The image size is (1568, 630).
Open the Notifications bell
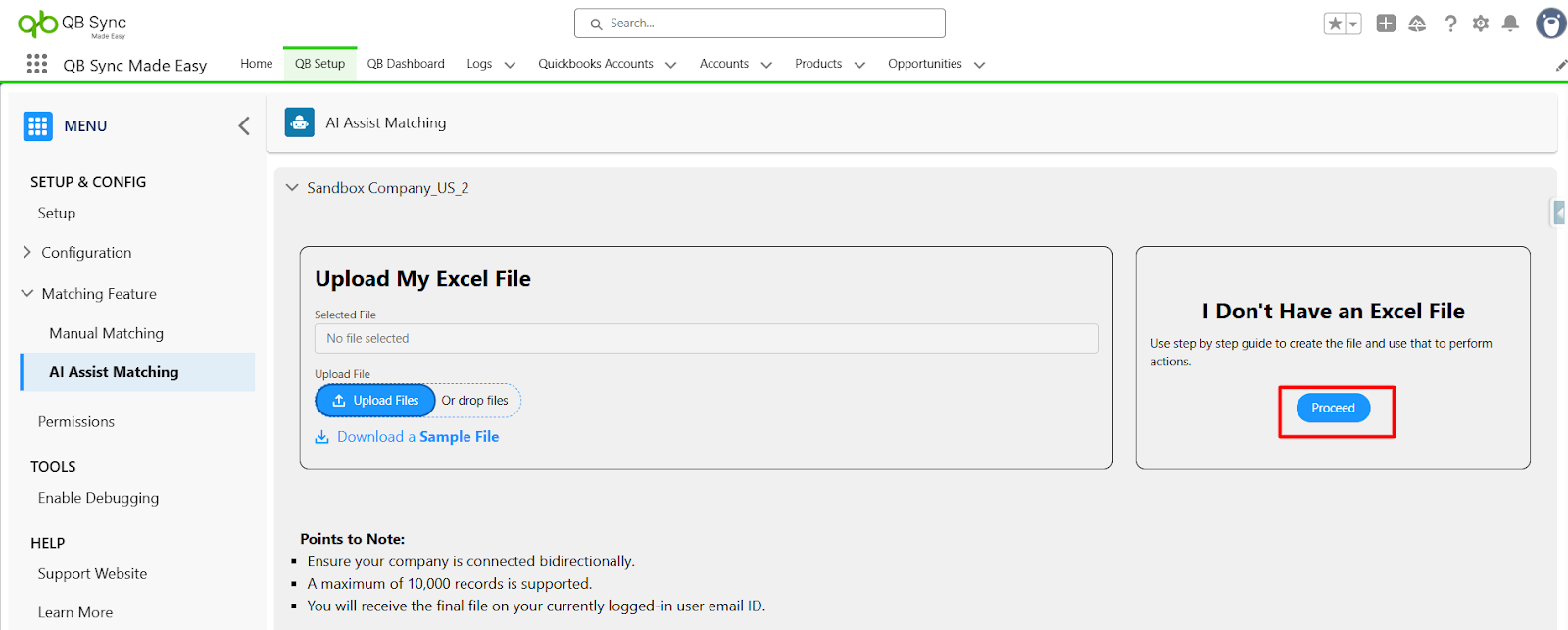point(1511,24)
